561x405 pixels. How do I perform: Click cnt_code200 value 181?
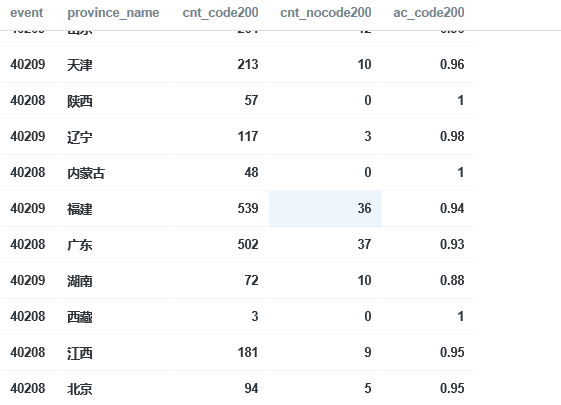pos(248,353)
